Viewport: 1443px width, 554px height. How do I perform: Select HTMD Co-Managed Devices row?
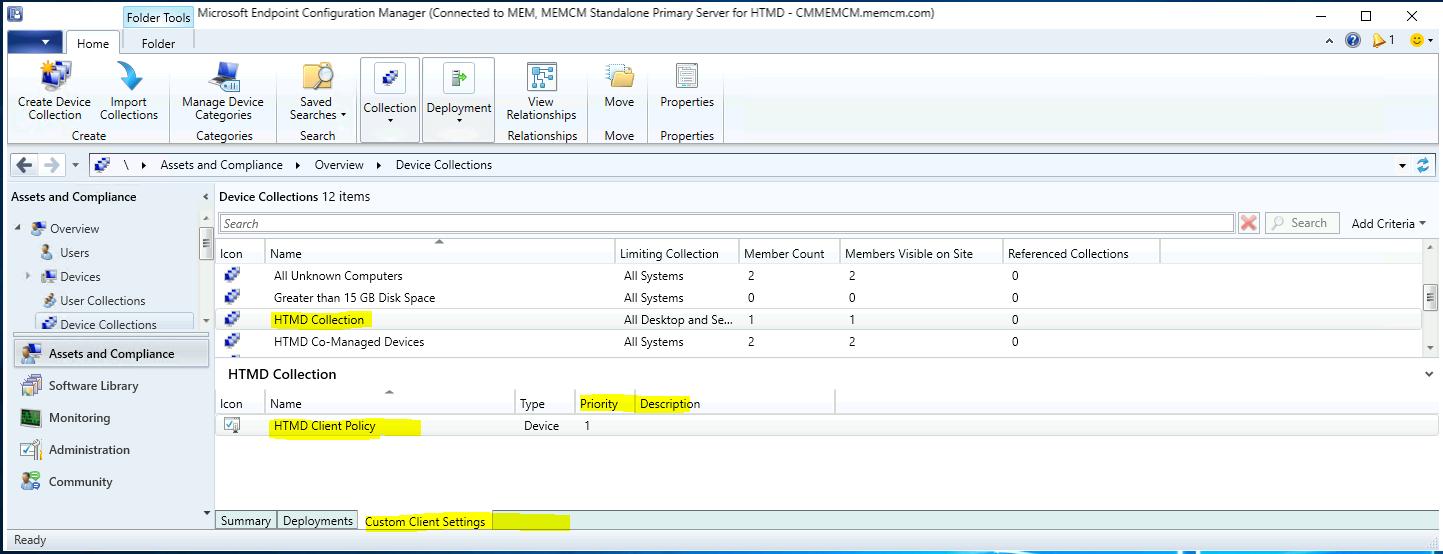(x=819, y=342)
